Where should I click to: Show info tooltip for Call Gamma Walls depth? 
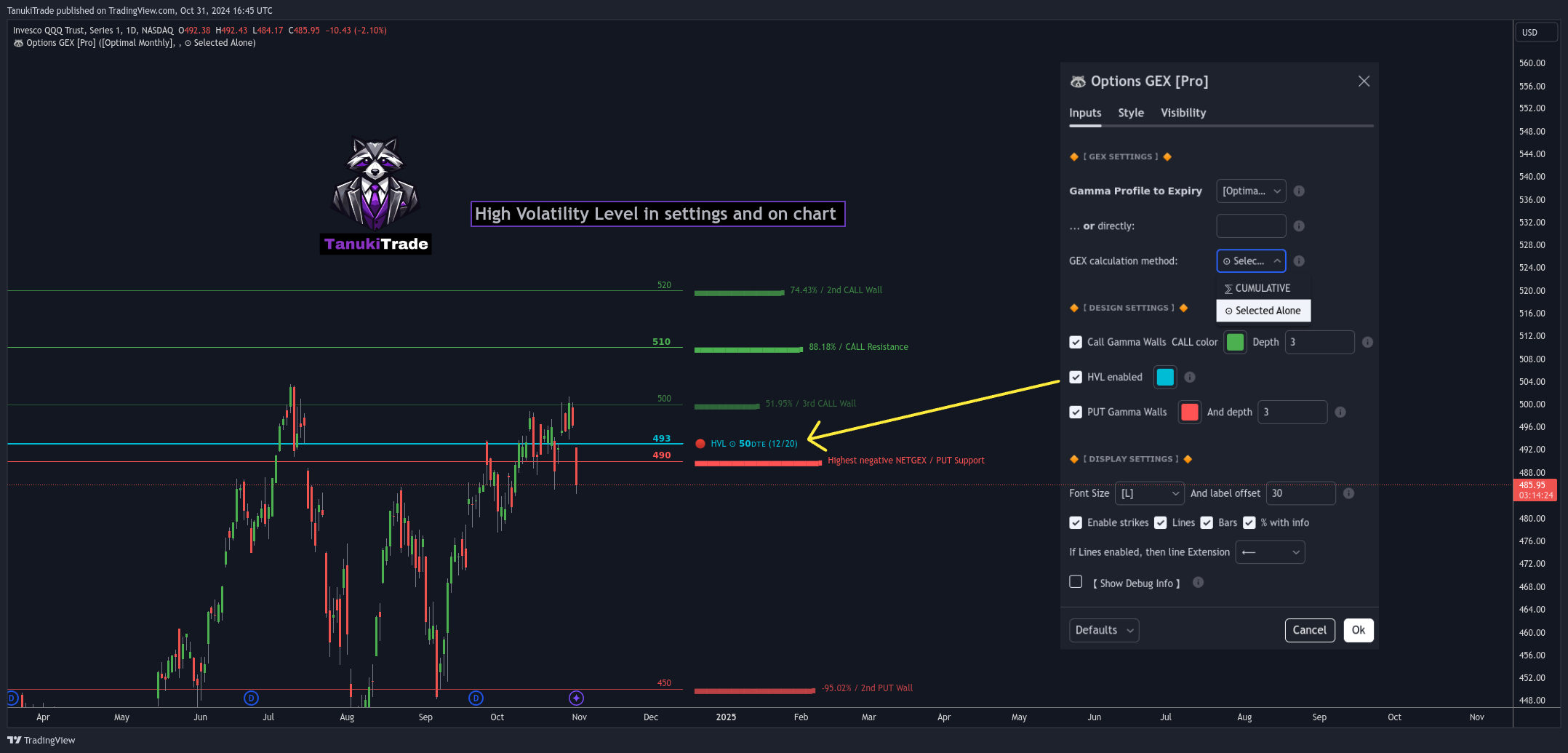tap(1367, 342)
